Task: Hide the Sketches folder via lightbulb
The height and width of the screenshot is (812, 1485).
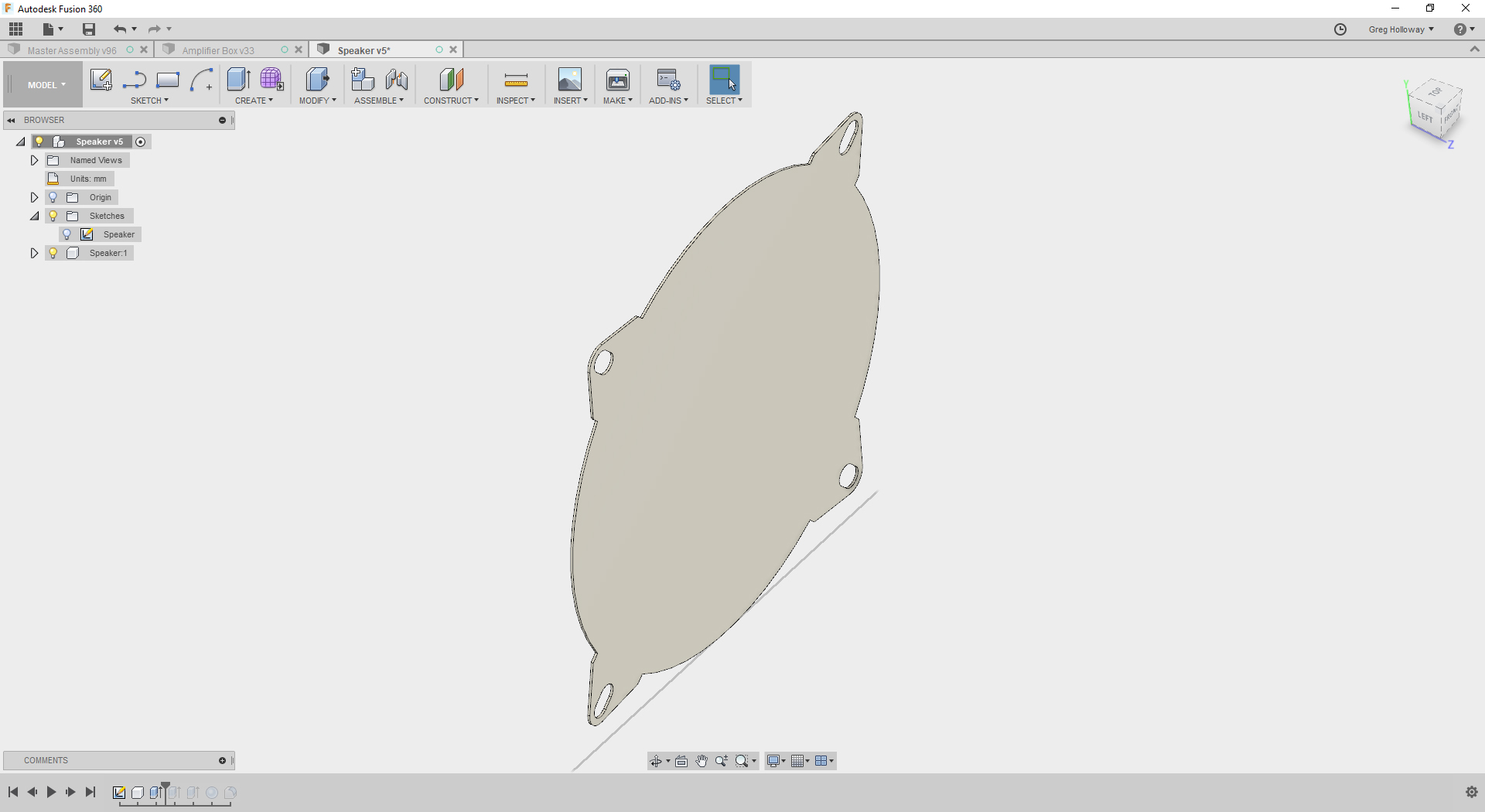Action: tap(53, 216)
